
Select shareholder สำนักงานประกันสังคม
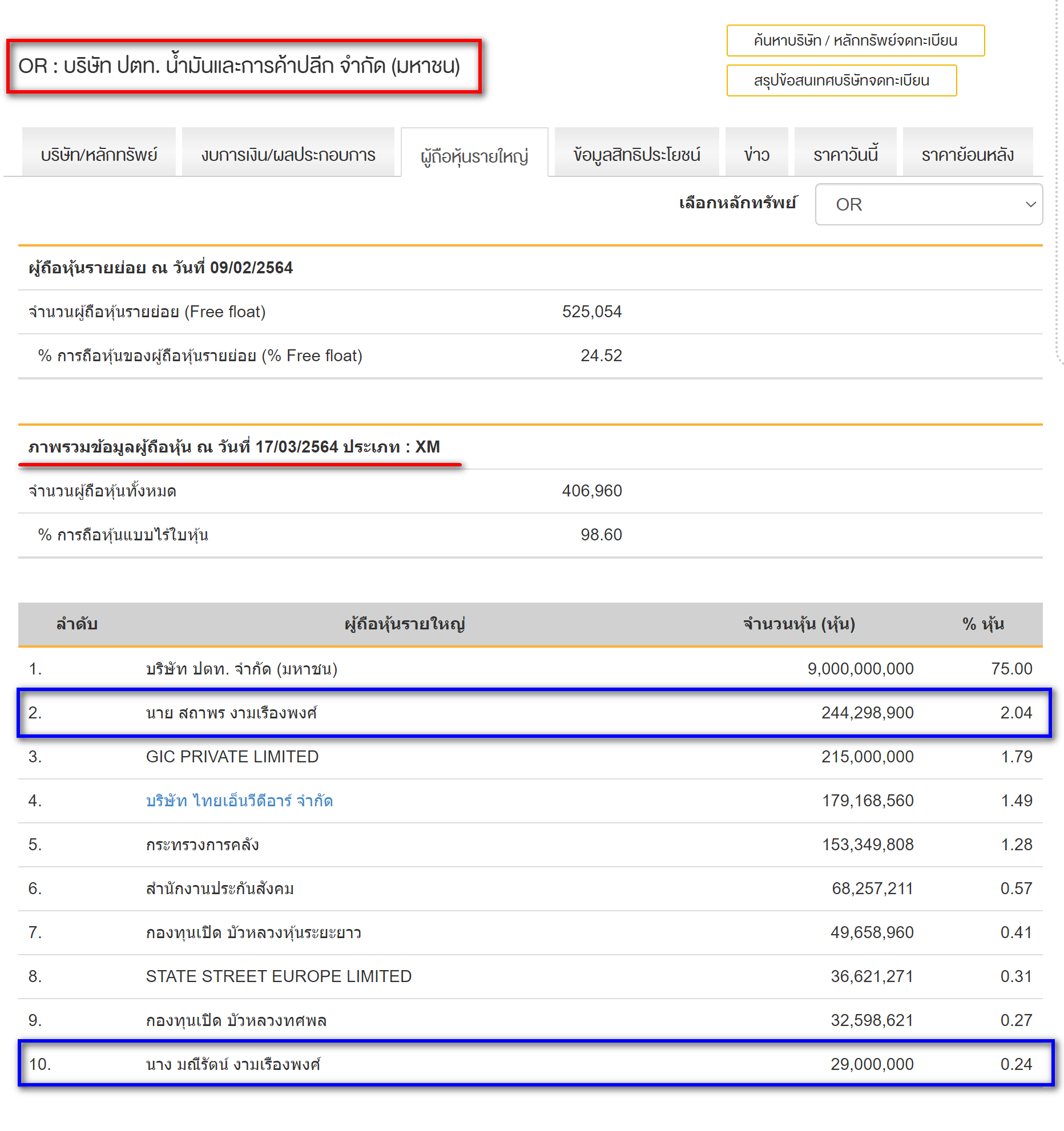click(220, 888)
